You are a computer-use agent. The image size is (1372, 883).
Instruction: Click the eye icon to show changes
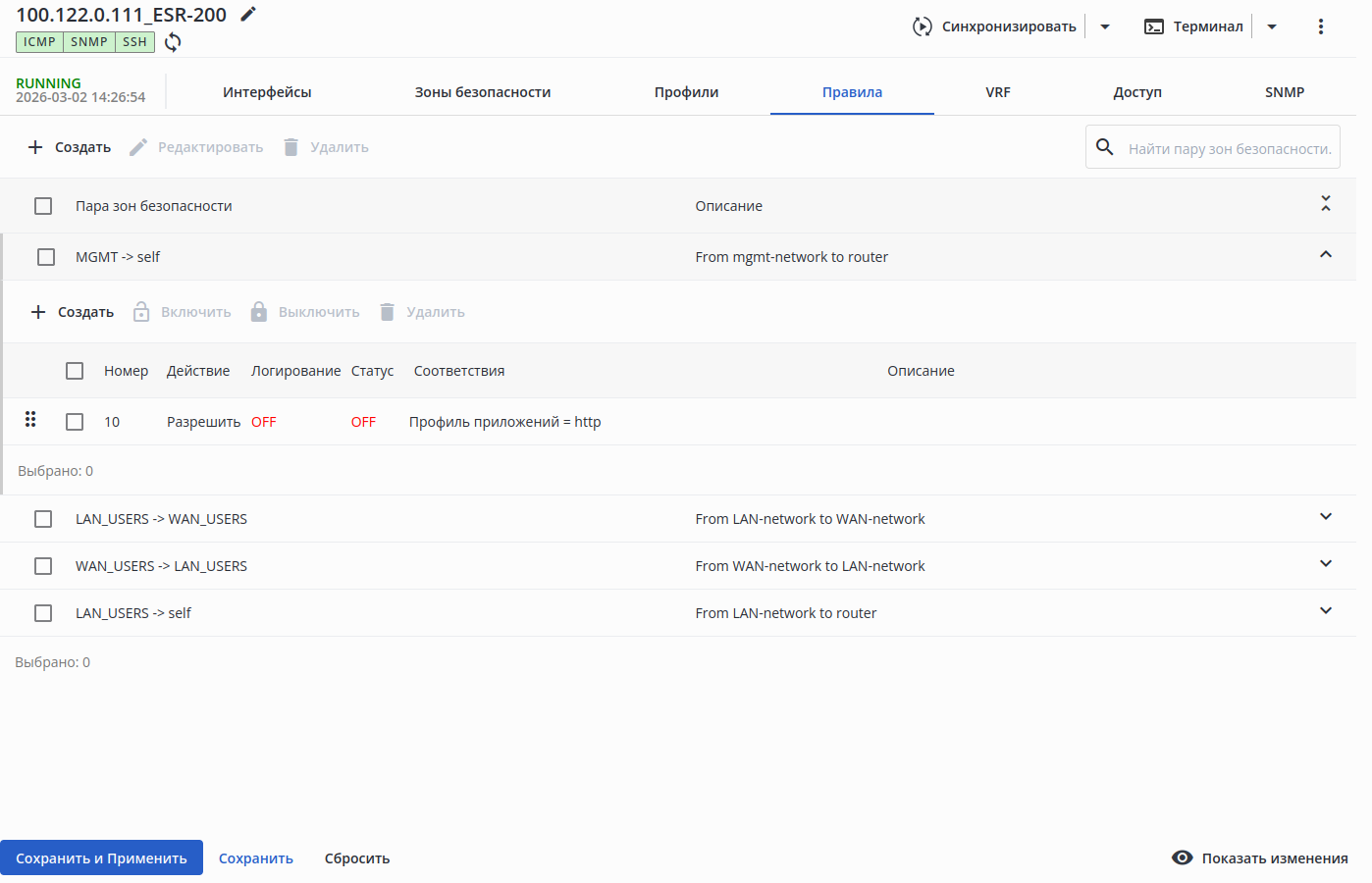tap(1183, 858)
